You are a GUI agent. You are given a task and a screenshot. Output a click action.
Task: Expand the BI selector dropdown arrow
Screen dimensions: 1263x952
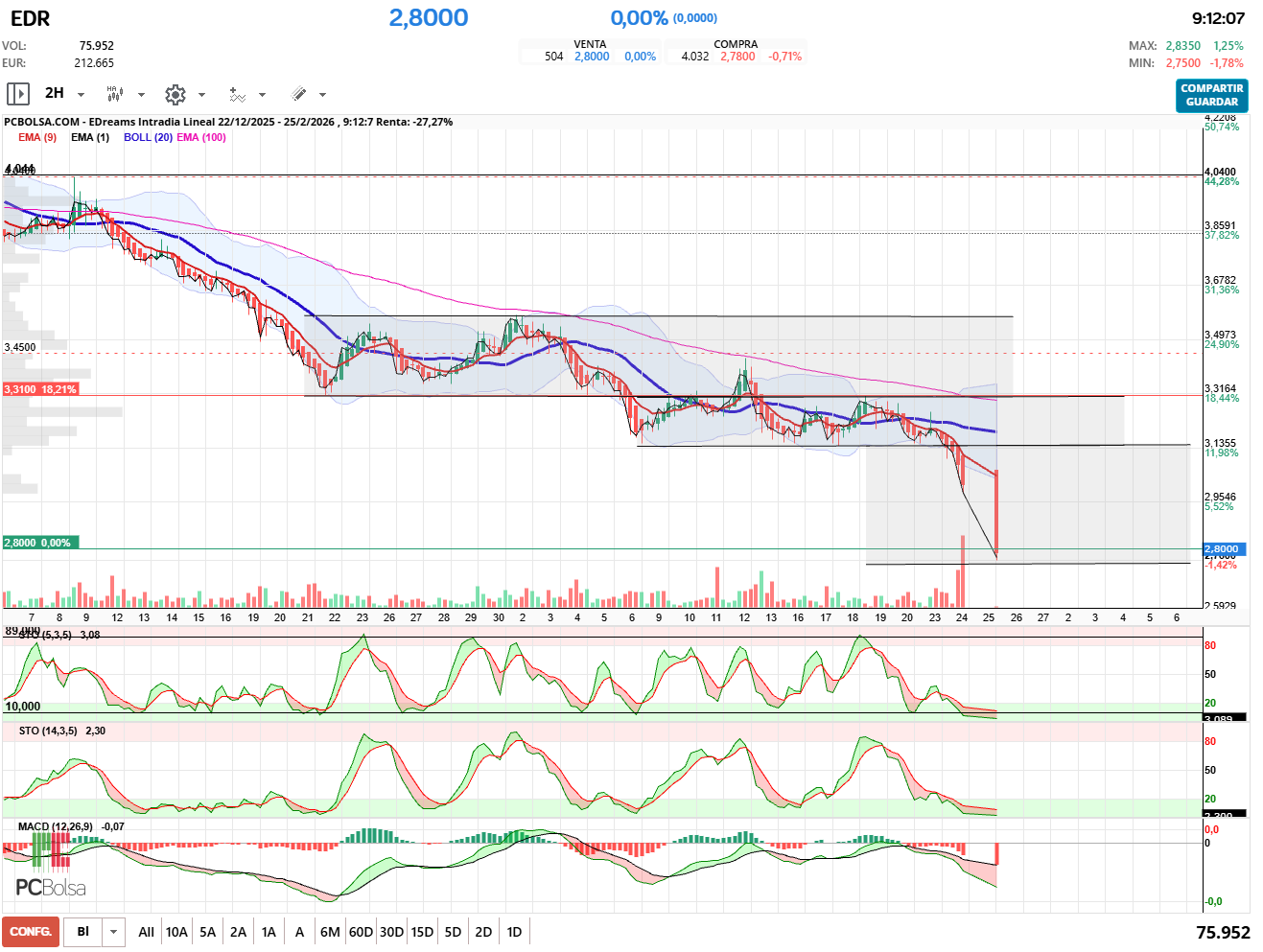[114, 932]
